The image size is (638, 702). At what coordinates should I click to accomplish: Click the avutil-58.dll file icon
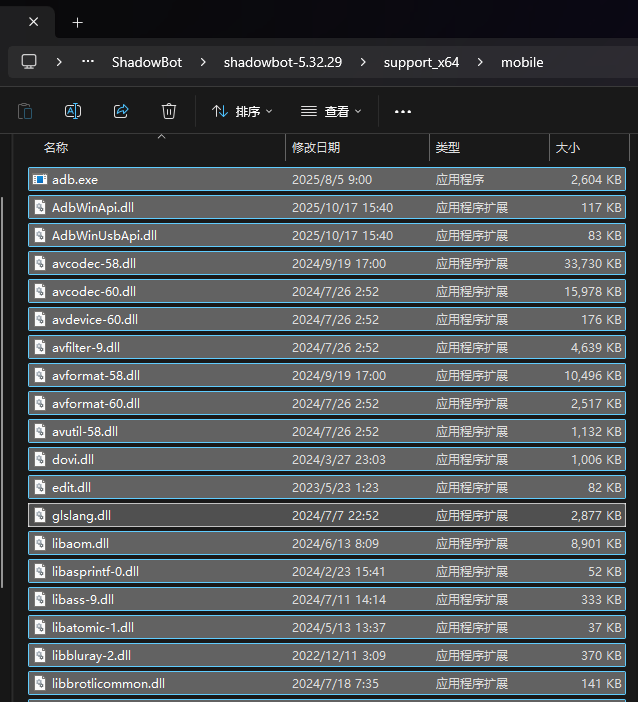(40, 431)
